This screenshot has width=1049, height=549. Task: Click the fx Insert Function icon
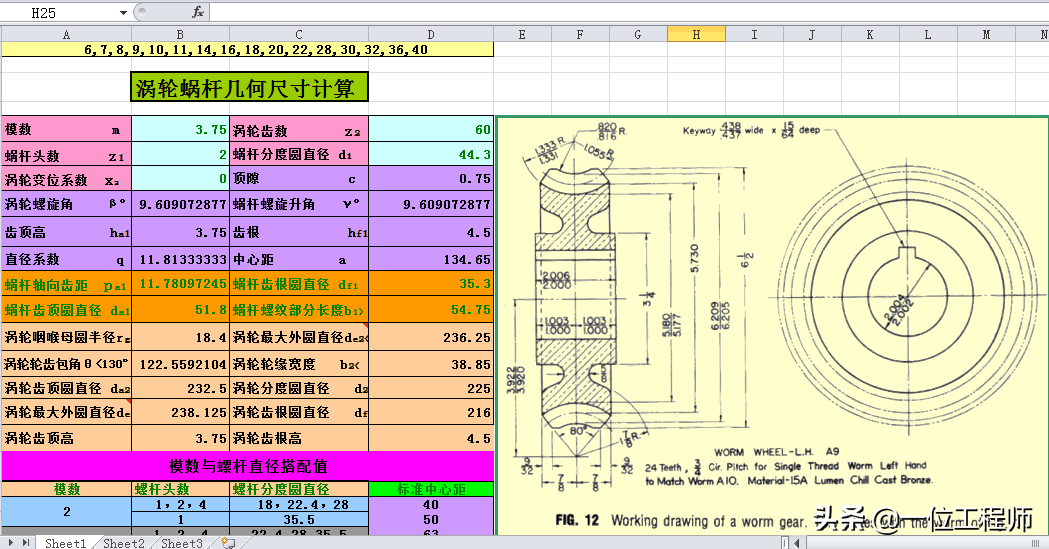[x=198, y=12]
